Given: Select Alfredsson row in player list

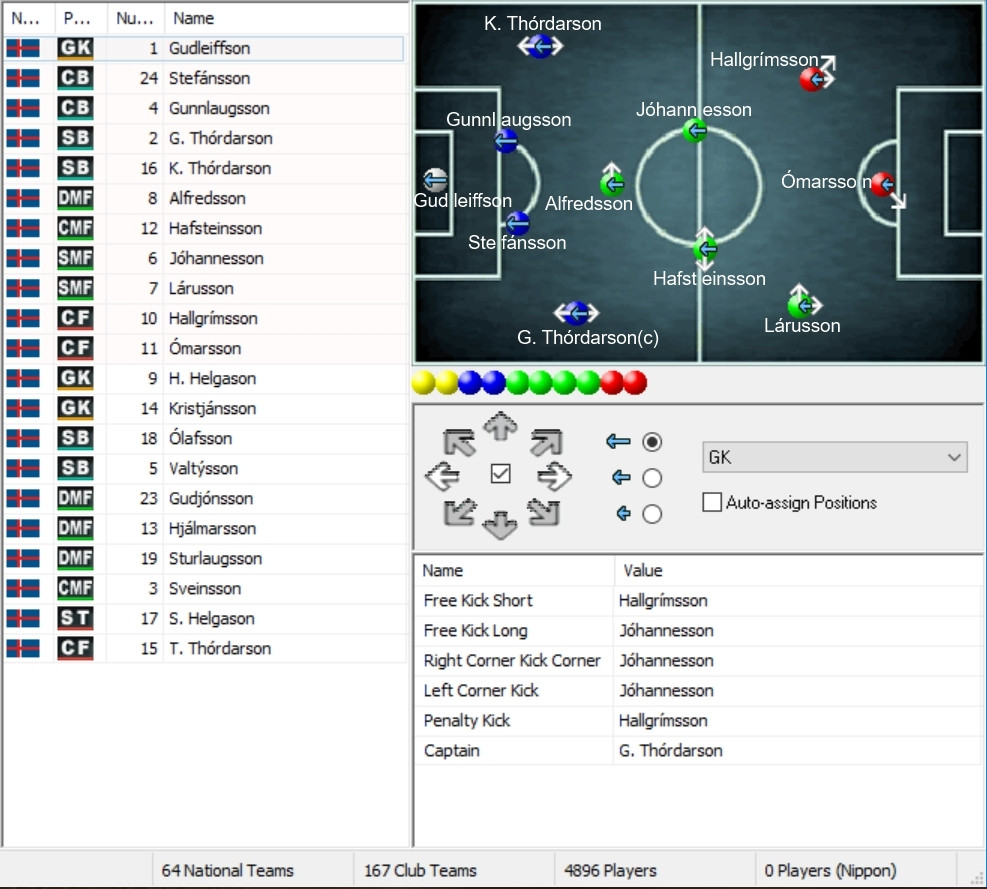Looking at the screenshot, I should [x=204, y=198].
